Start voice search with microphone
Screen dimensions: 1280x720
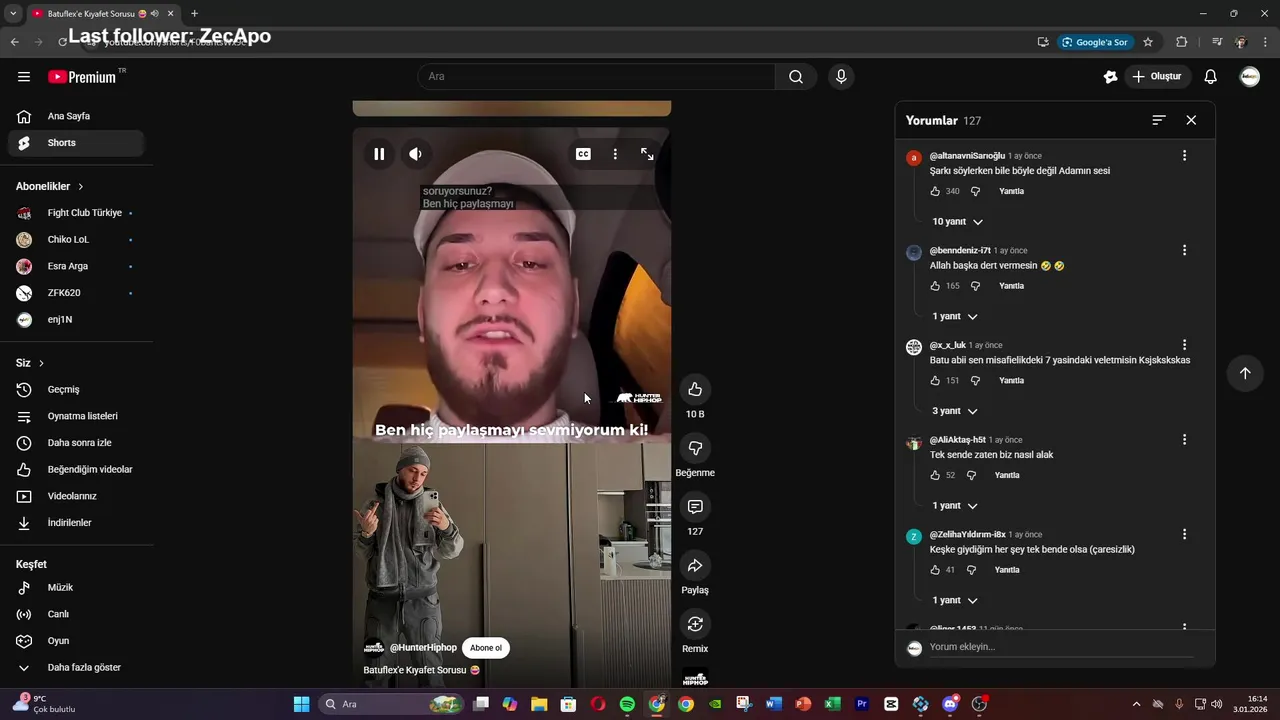tap(841, 77)
